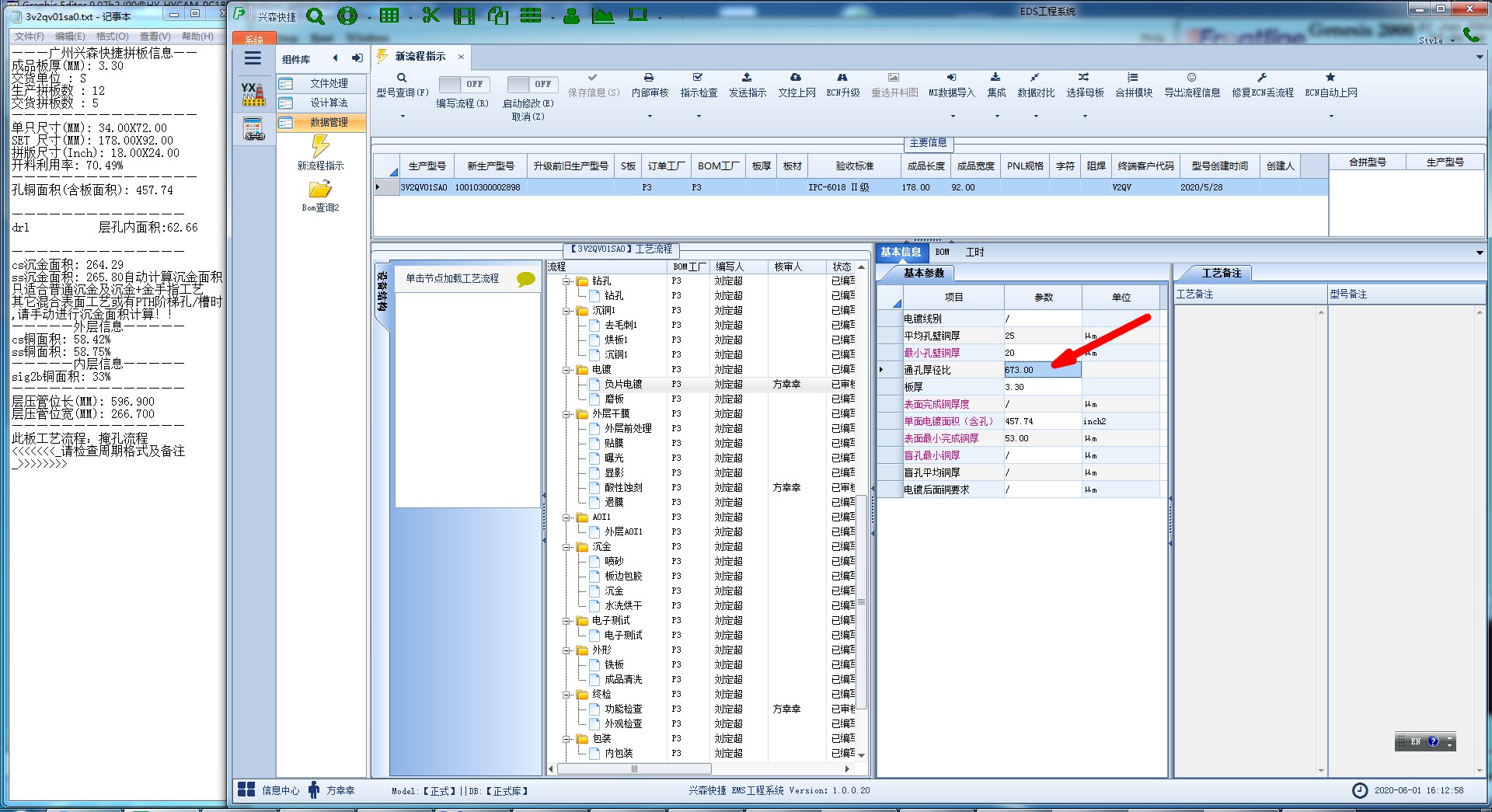1492x812 pixels.
Task: Open dropdown arrow under 型号查询(F)
Action: (x=403, y=117)
